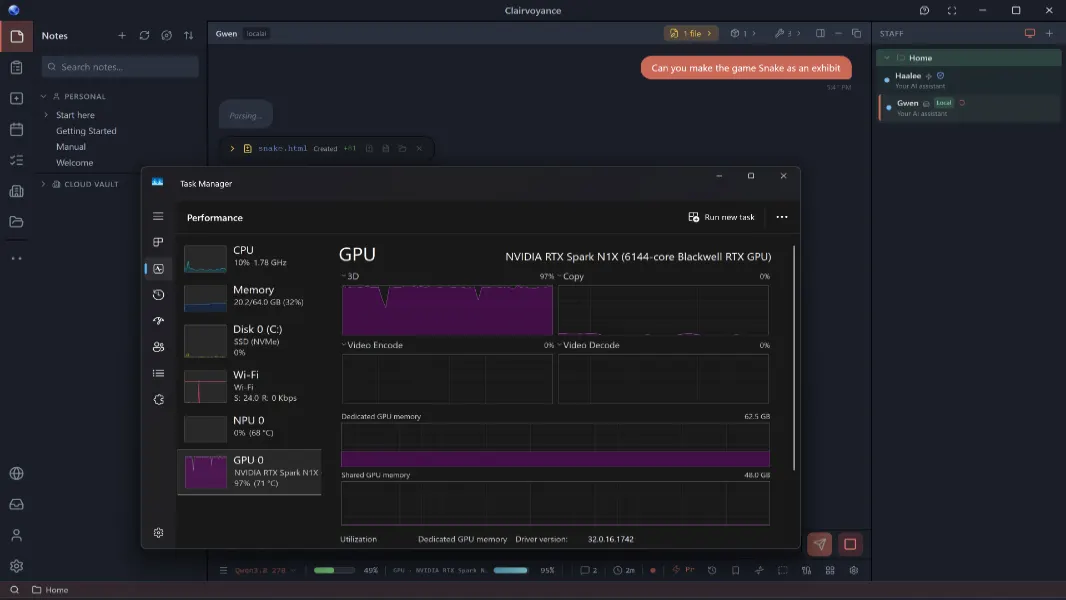Screen dimensions: 1066x600
Task: Open Haalee assistant in Staff panel
Action: (969, 80)
